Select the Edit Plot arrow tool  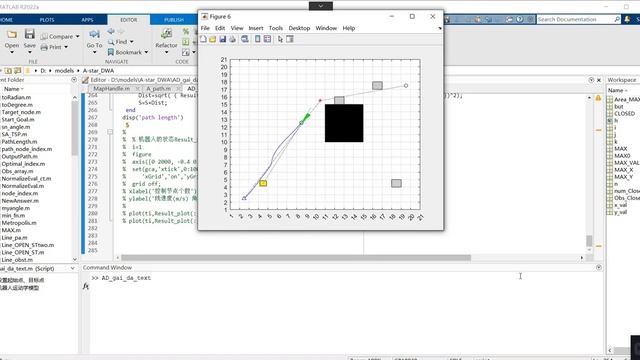[280, 39]
